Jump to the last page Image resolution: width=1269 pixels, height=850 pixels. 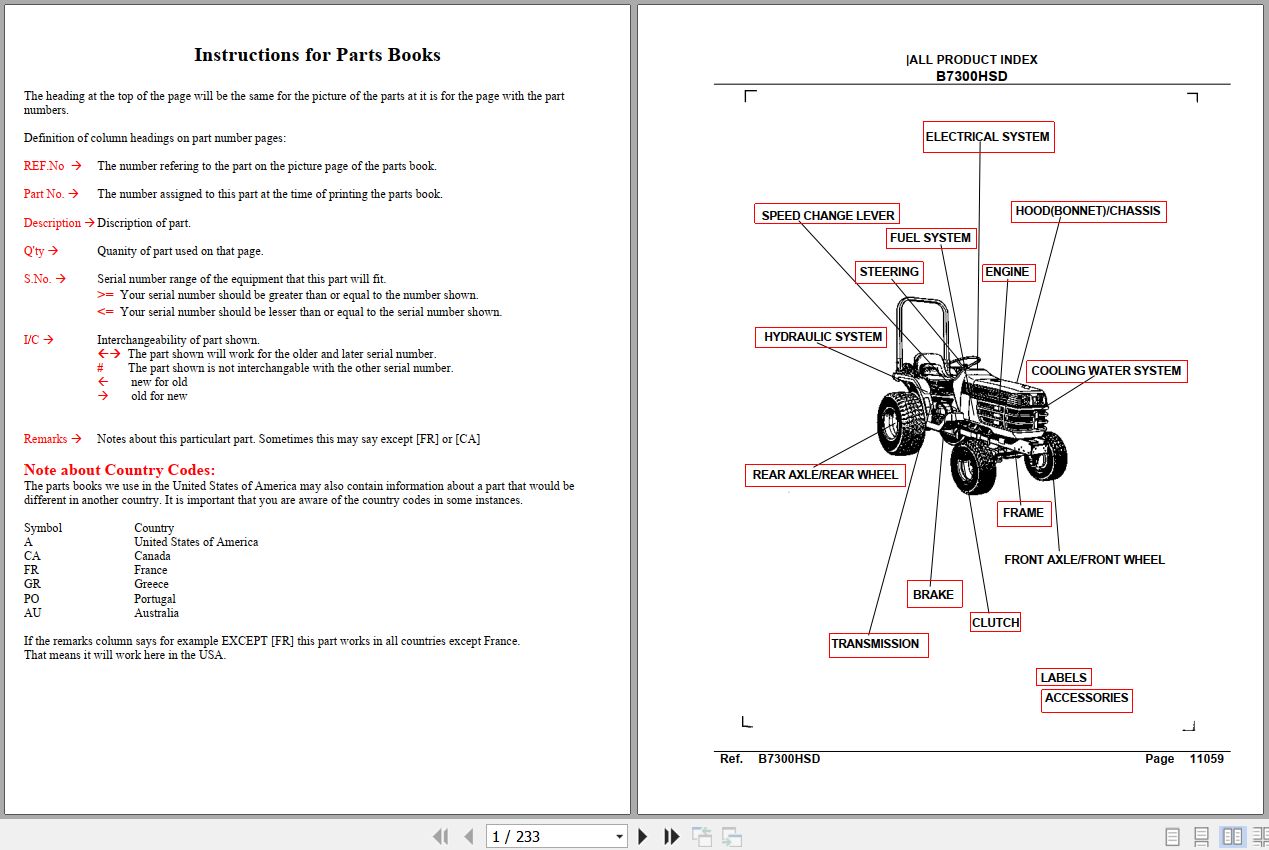(x=672, y=836)
